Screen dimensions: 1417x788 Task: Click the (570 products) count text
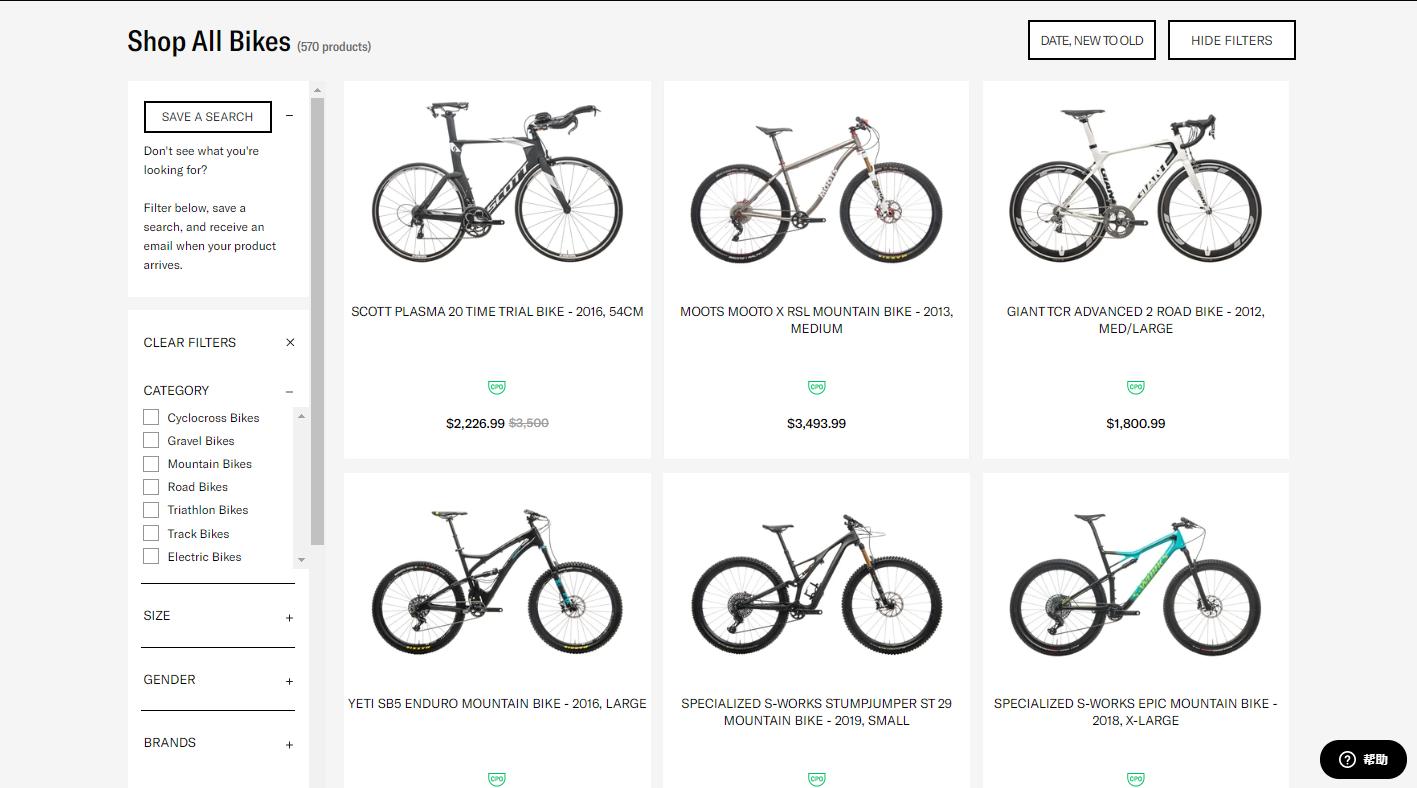334,47
